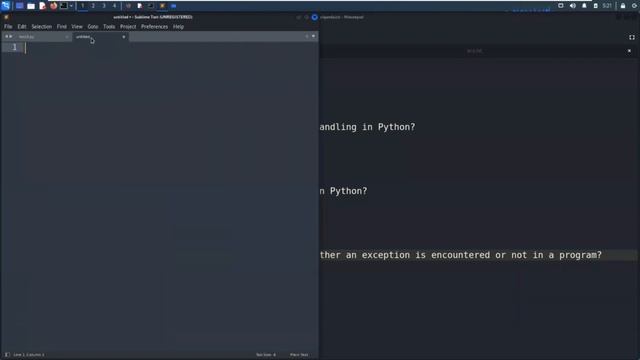Close the first Sublime file tab
The height and width of the screenshot is (360, 640).
click(67, 37)
